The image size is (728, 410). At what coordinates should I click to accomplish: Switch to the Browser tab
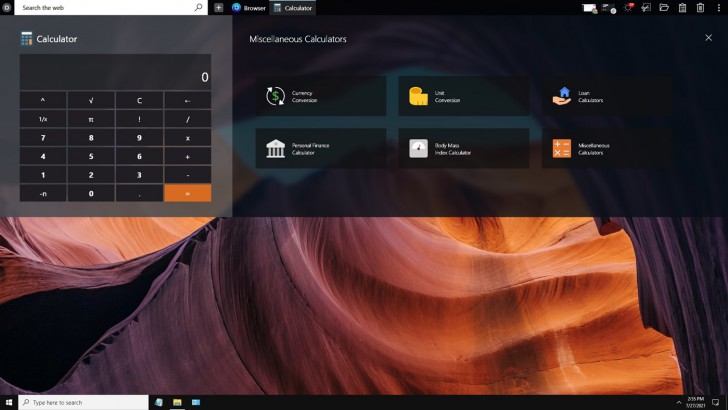point(249,7)
